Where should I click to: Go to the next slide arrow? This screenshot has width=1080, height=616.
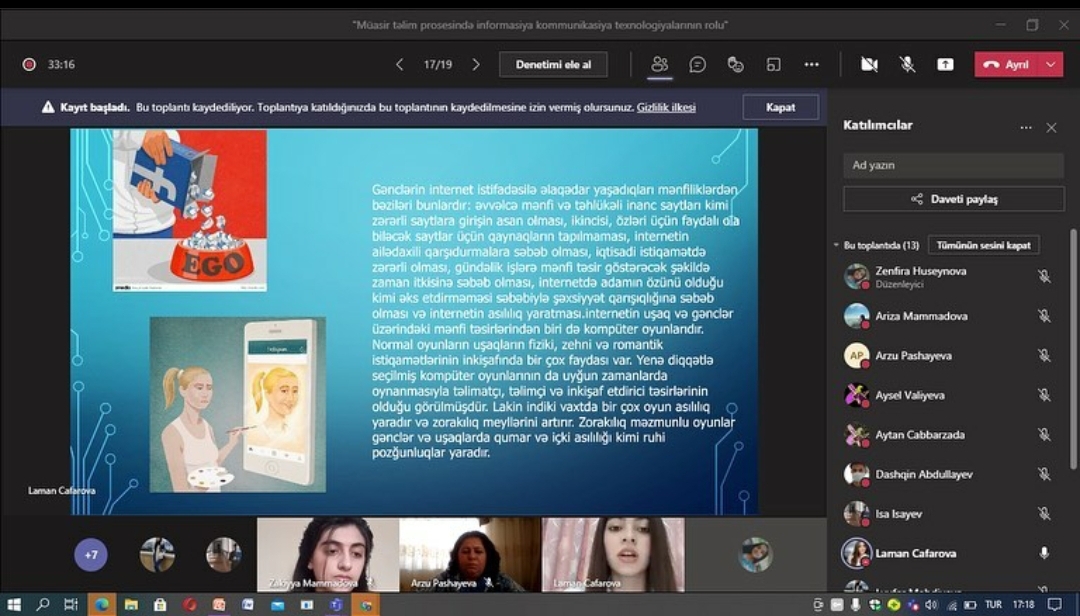[476, 64]
